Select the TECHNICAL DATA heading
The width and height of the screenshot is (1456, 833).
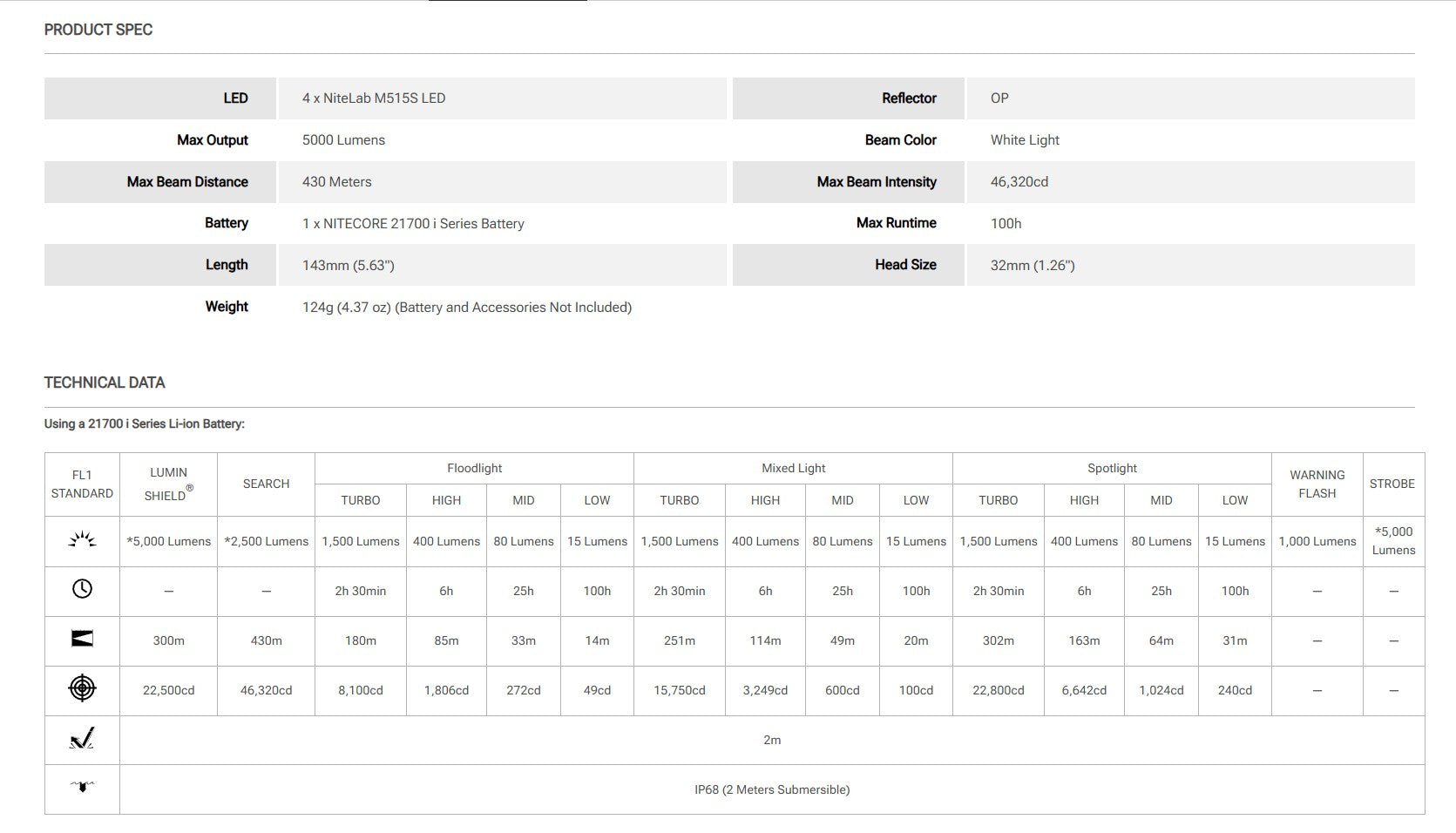105,383
